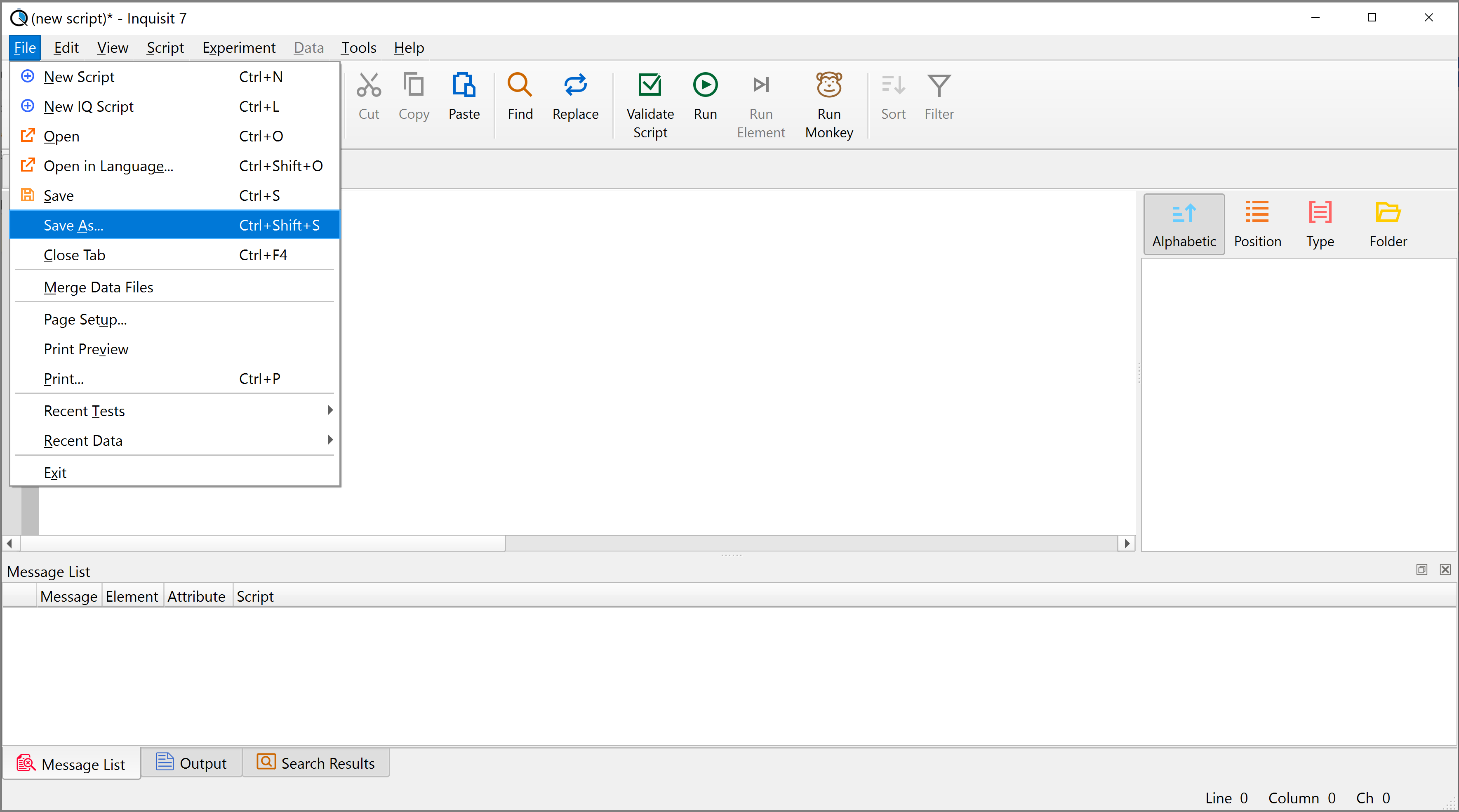
Task: Float the Message List panel
Action: tap(1421, 569)
